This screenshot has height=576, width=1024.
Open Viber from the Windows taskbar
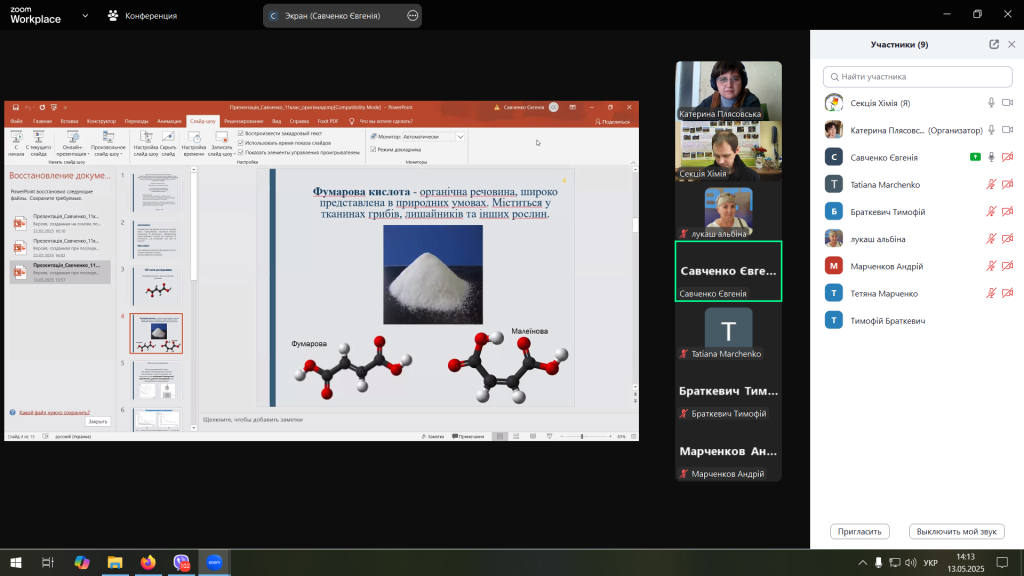click(x=182, y=563)
